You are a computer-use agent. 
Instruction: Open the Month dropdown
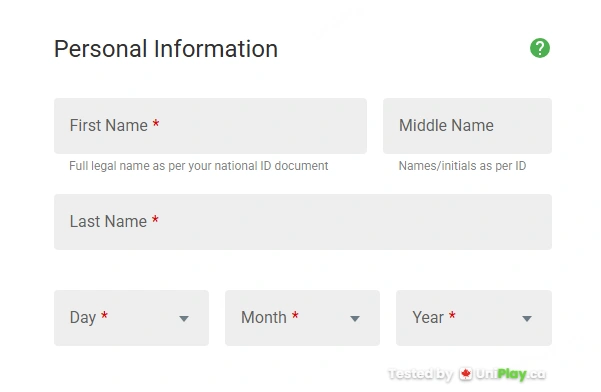point(302,318)
